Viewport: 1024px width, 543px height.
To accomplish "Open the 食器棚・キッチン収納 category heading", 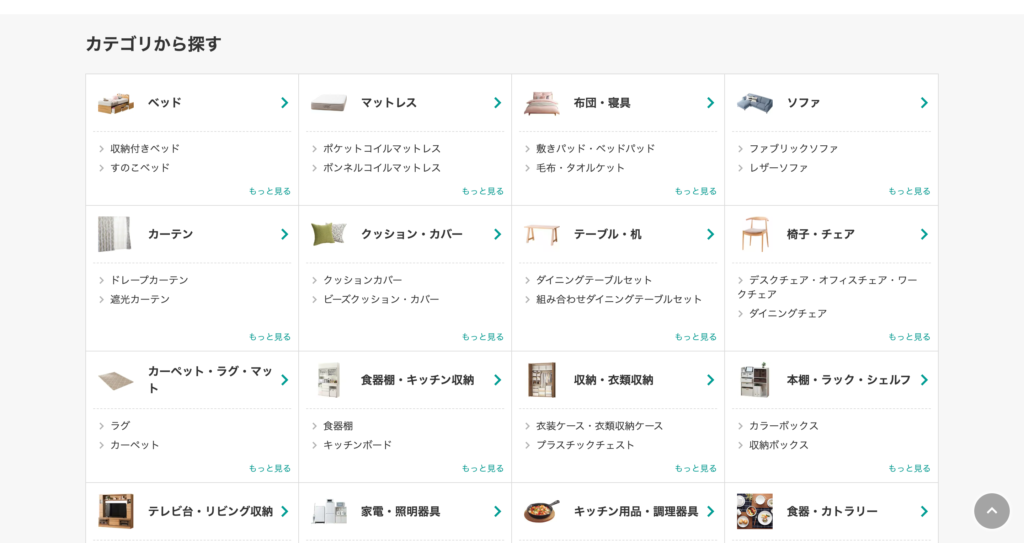I will tap(417, 380).
